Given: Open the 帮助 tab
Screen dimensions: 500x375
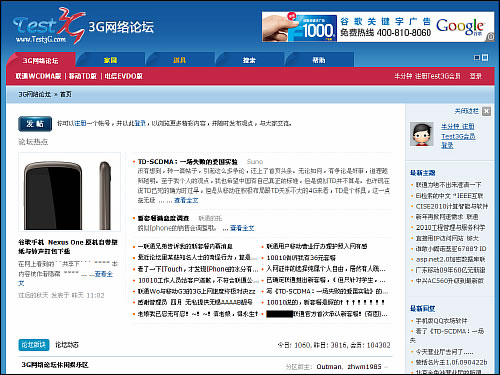Looking at the screenshot, I should (x=318, y=60).
